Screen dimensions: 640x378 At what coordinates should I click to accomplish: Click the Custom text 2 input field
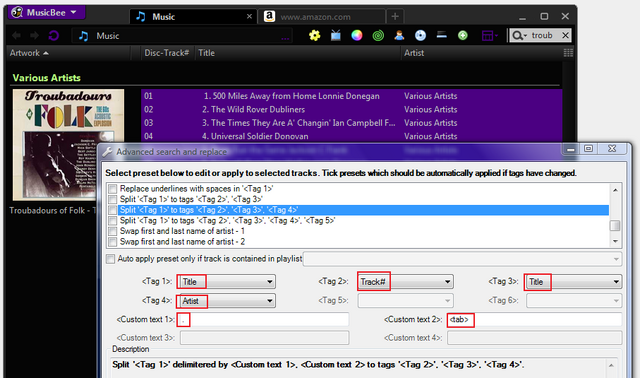(534, 319)
